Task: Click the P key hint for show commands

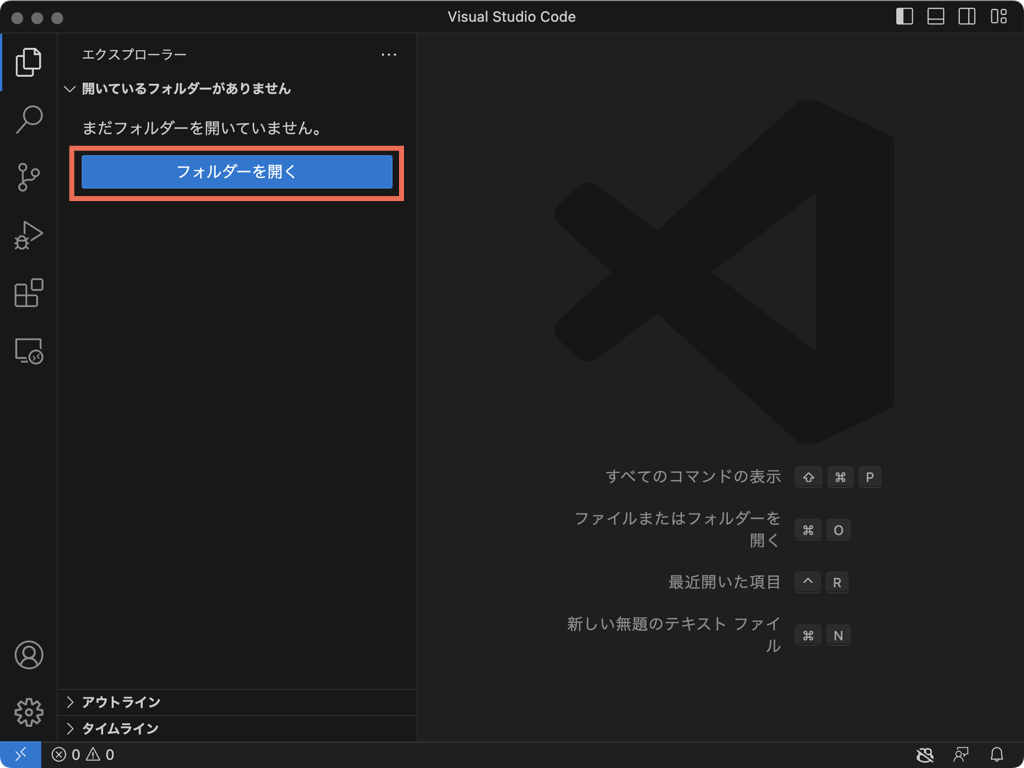Action: 870,477
